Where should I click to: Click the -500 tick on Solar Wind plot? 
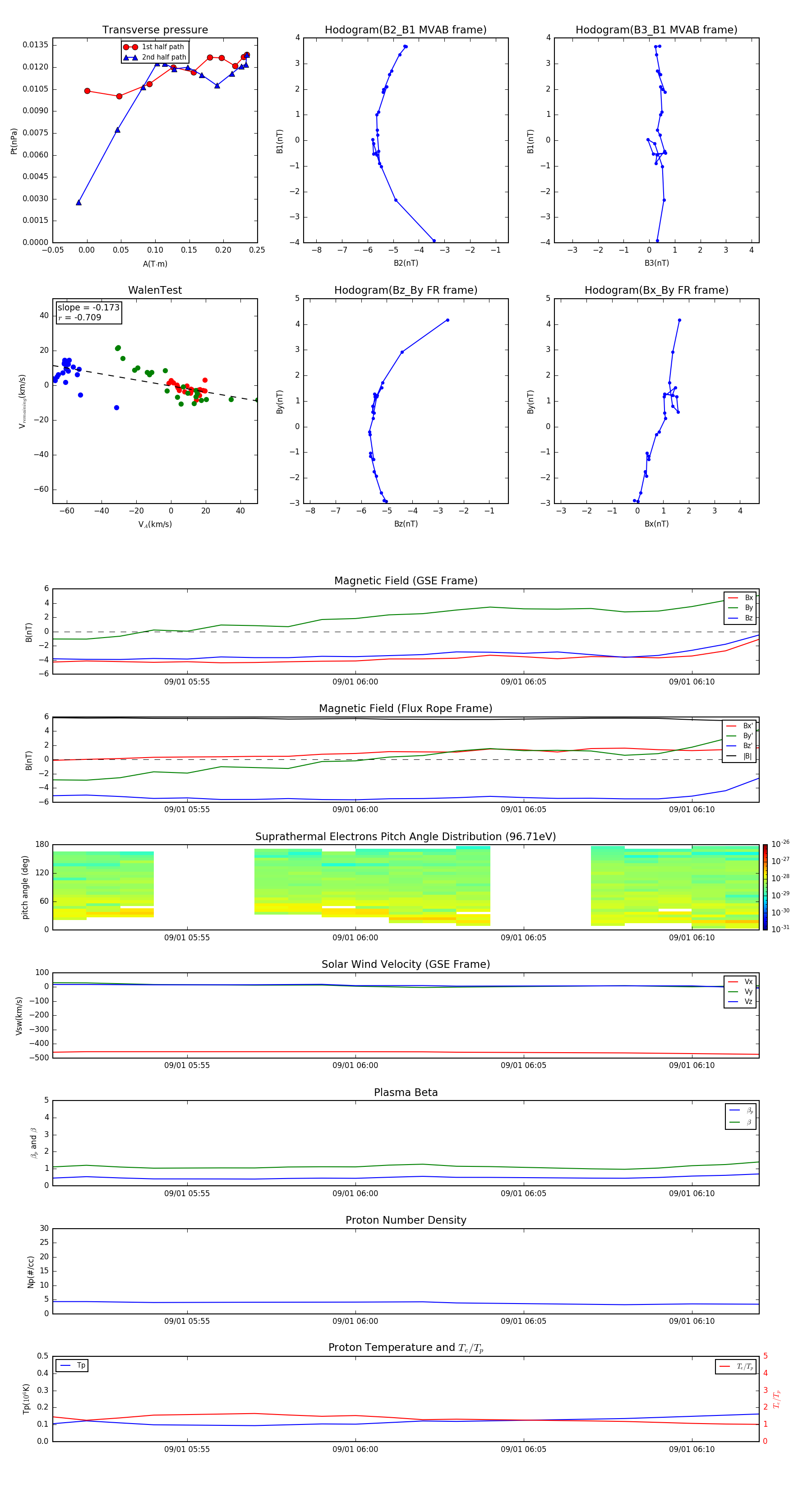pyautogui.click(x=38, y=1058)
